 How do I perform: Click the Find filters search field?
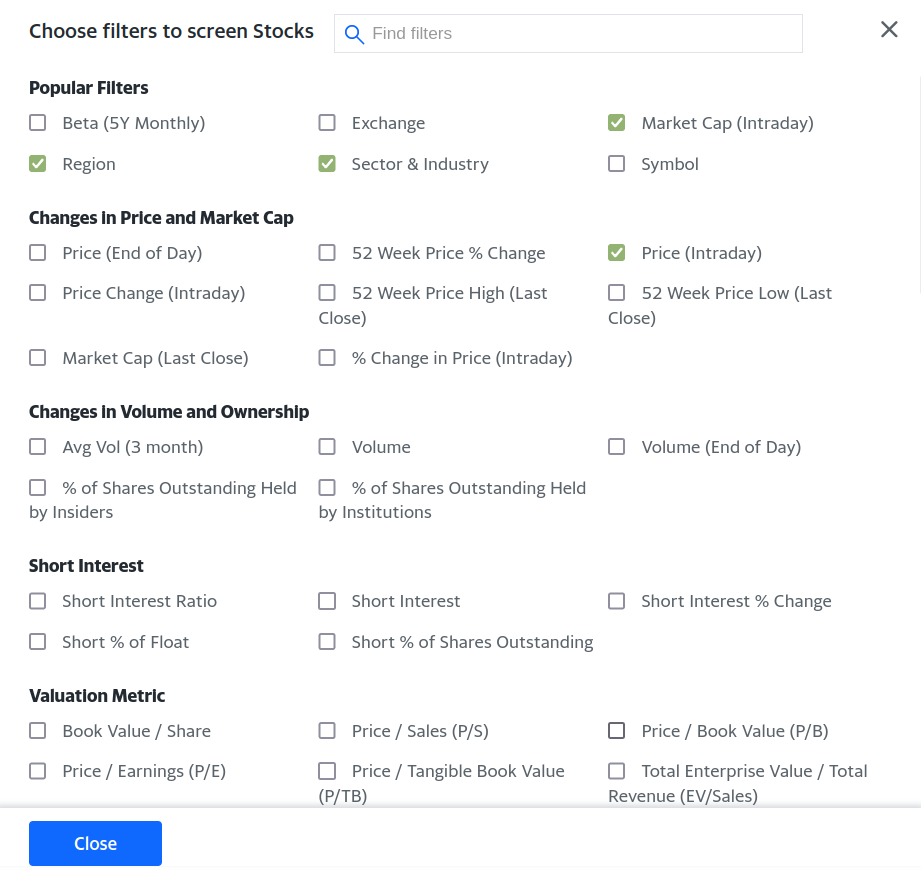[x=580, y=34]
